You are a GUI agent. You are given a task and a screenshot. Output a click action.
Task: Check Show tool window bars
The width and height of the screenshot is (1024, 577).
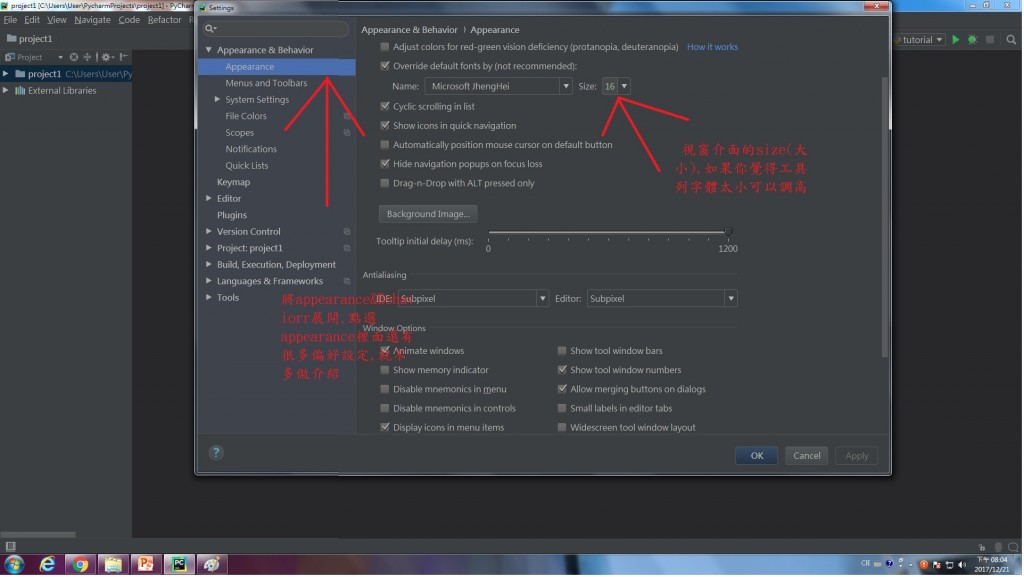[x=562, y=351]
